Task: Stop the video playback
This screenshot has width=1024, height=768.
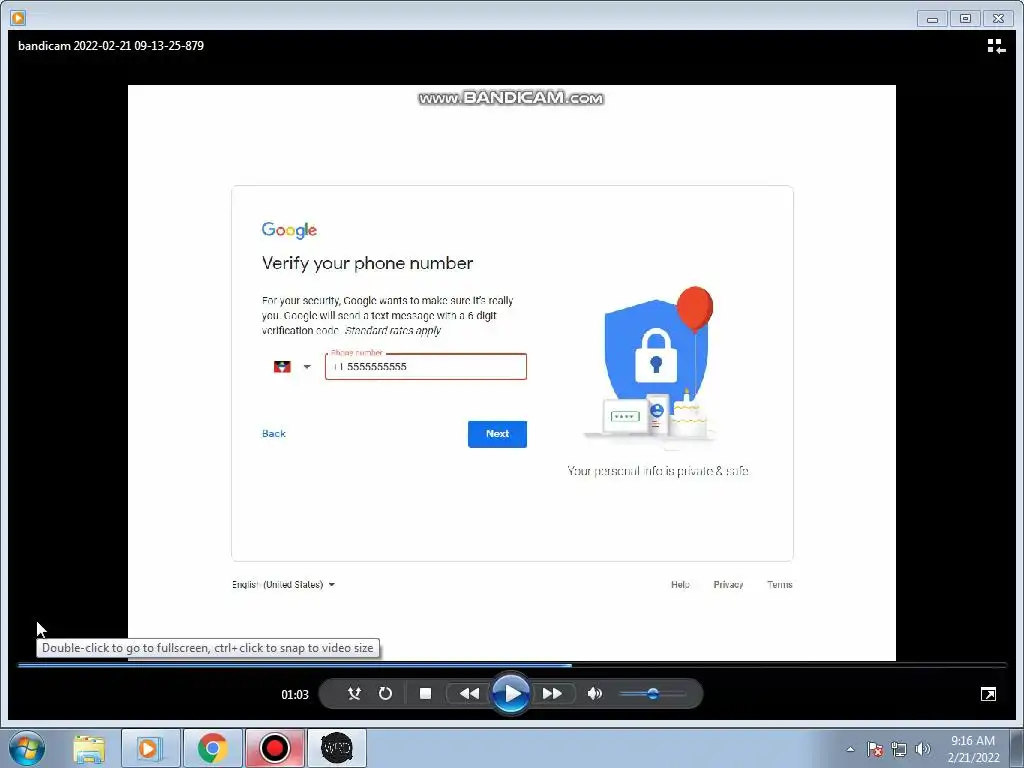Action: 425,694
